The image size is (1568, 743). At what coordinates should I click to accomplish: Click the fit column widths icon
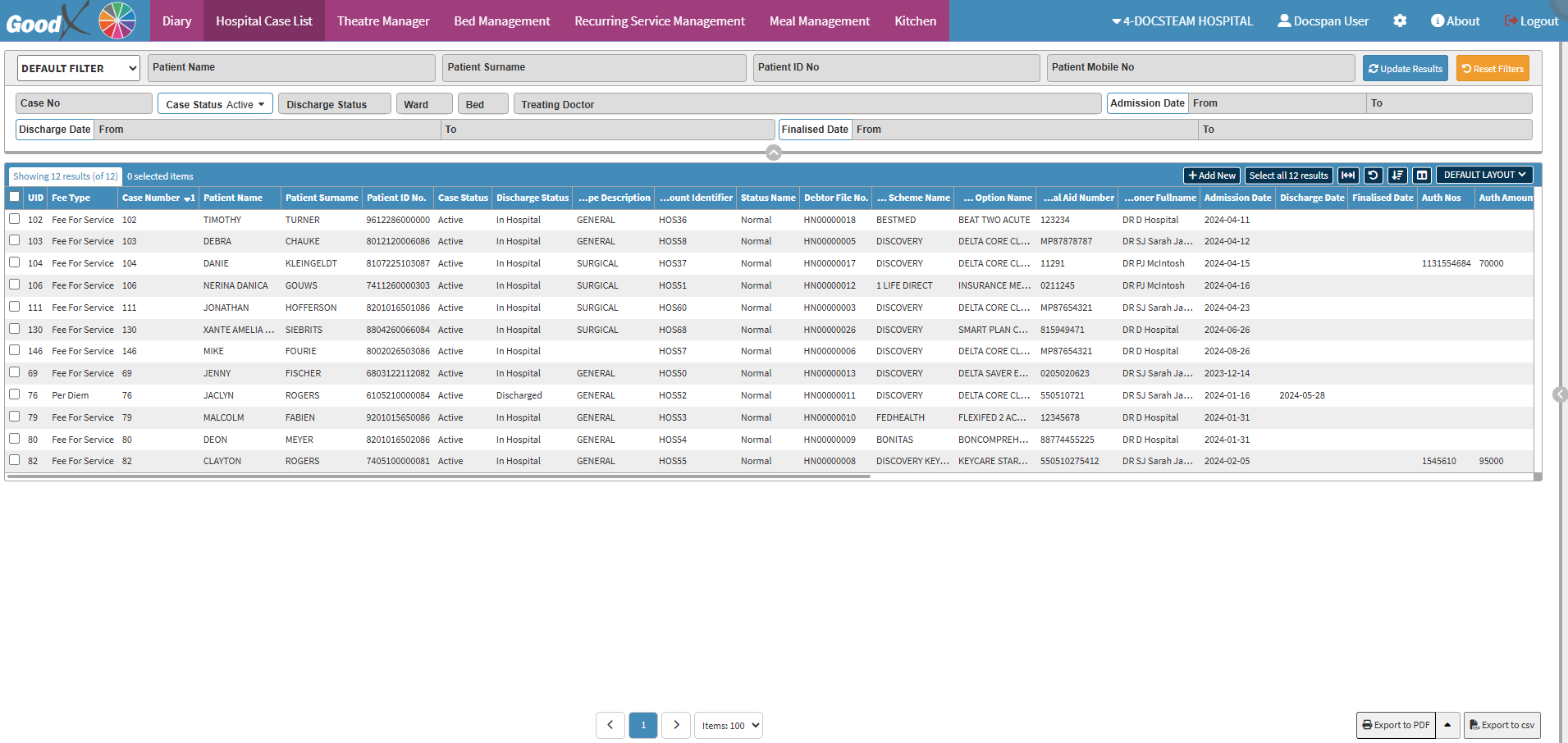tap(1348, 175)
